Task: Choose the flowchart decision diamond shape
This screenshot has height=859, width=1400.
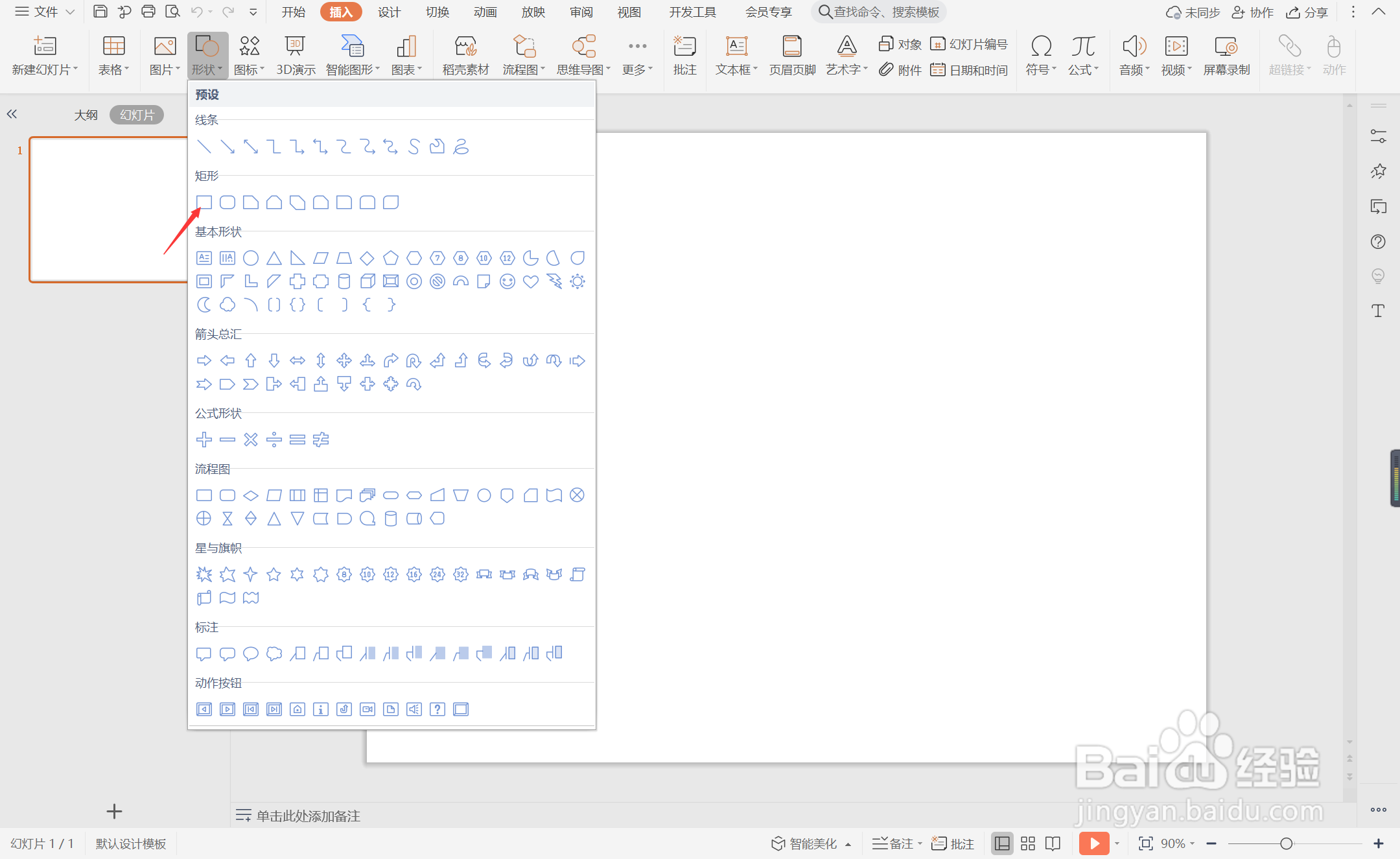Action: pos(251,495)
